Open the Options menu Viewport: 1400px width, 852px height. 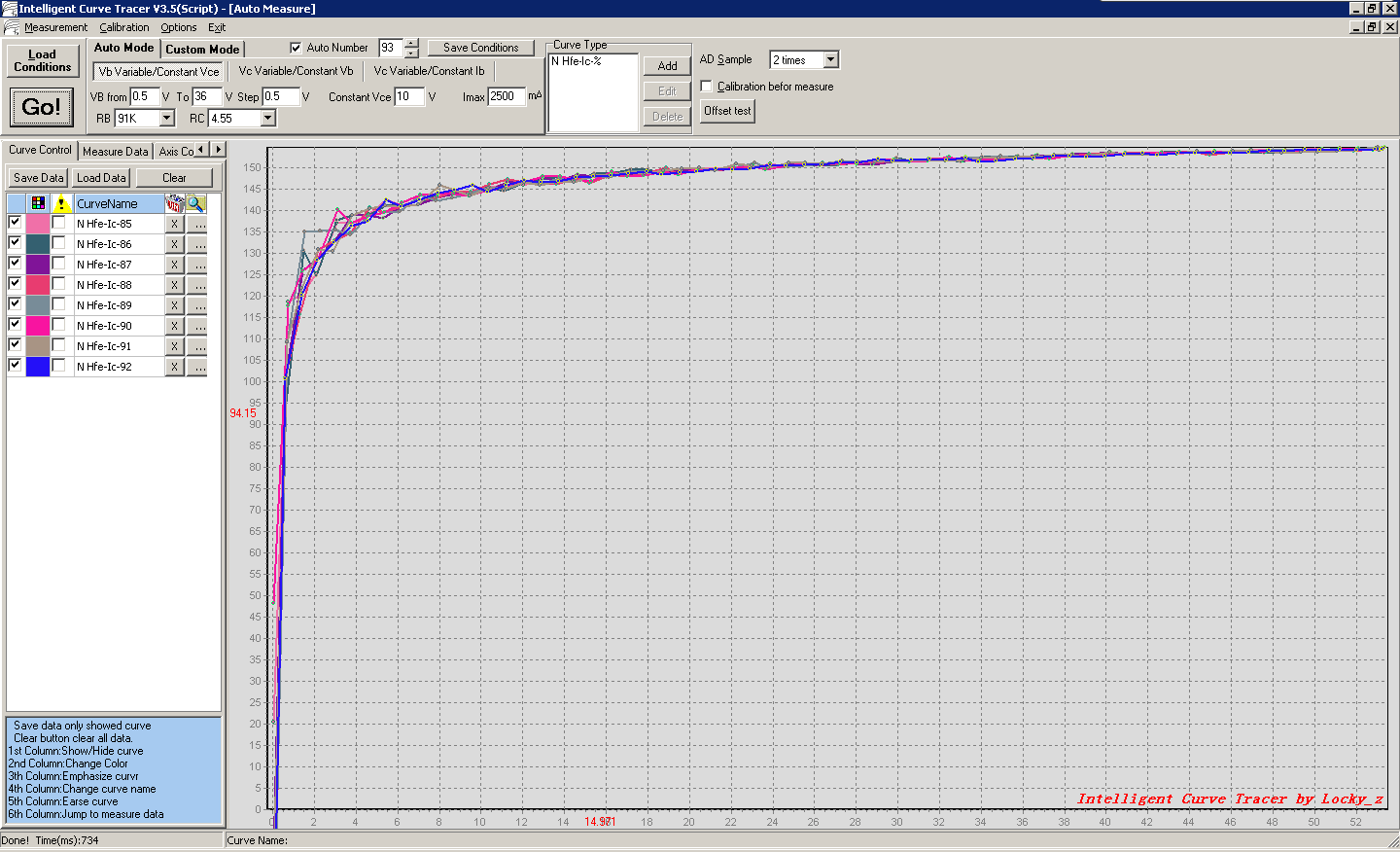179,27
